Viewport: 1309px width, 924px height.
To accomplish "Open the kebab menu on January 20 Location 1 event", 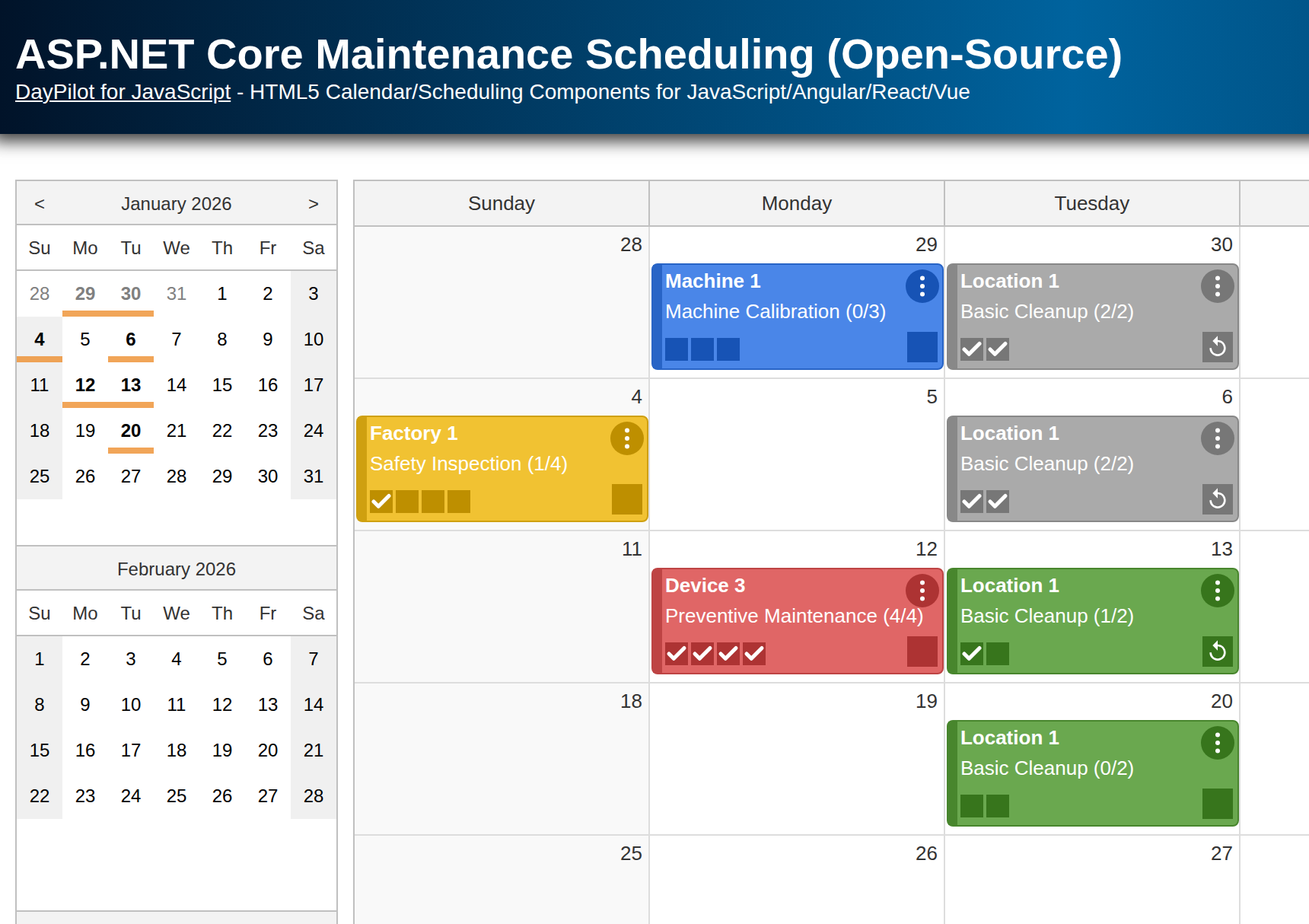I will (x=1217, y=743).
